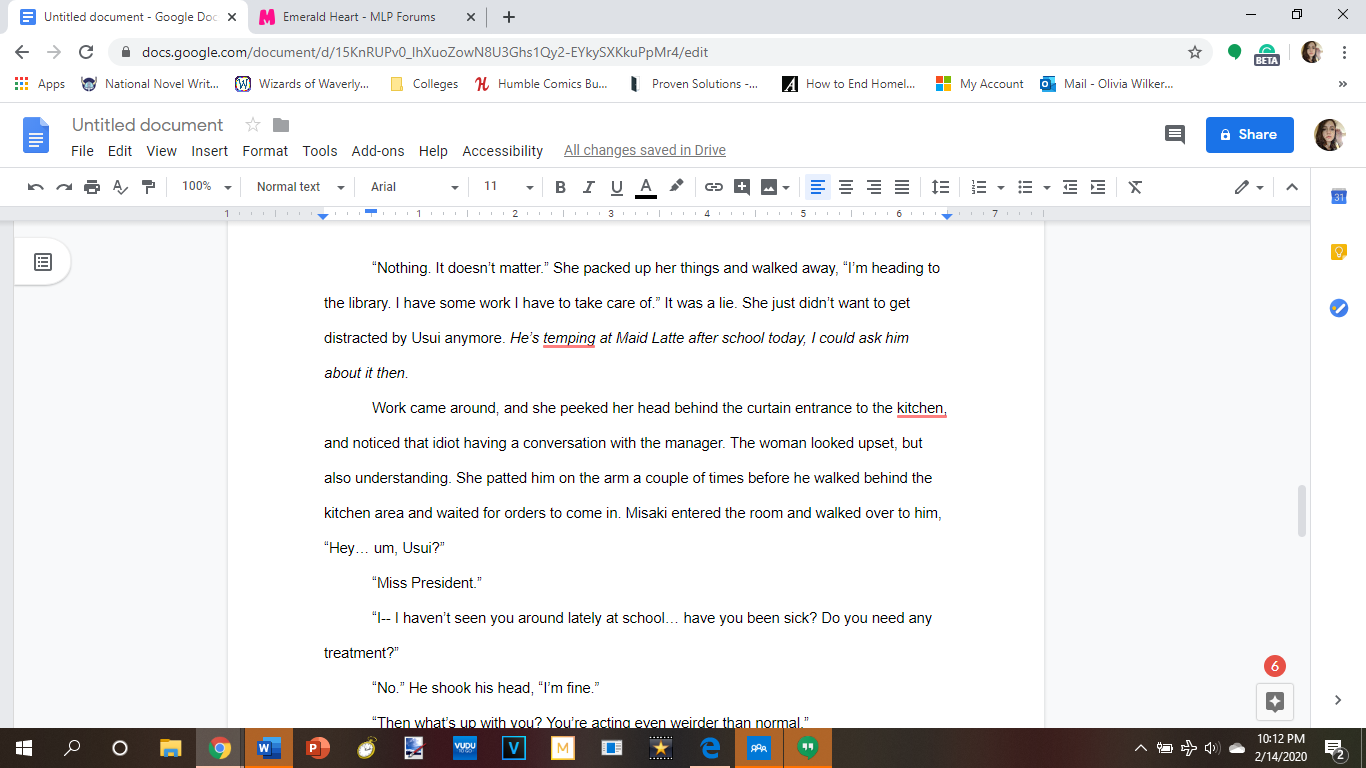The width and height of the screenshot is (1366, 768).
Task: Click the blue Share button
Action: click(x=1250, y=135)
